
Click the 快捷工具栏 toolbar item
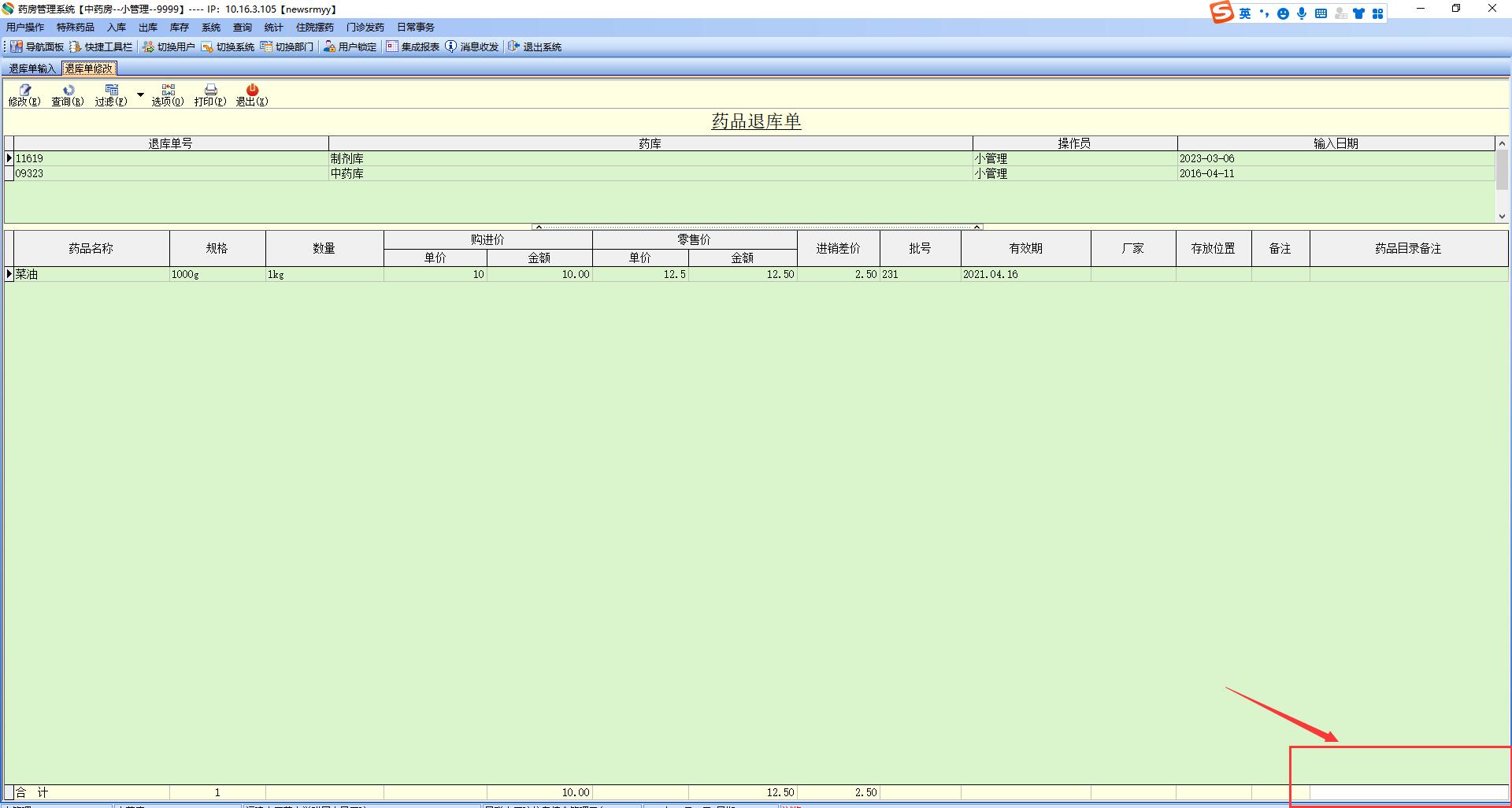[x=101, y=46]
